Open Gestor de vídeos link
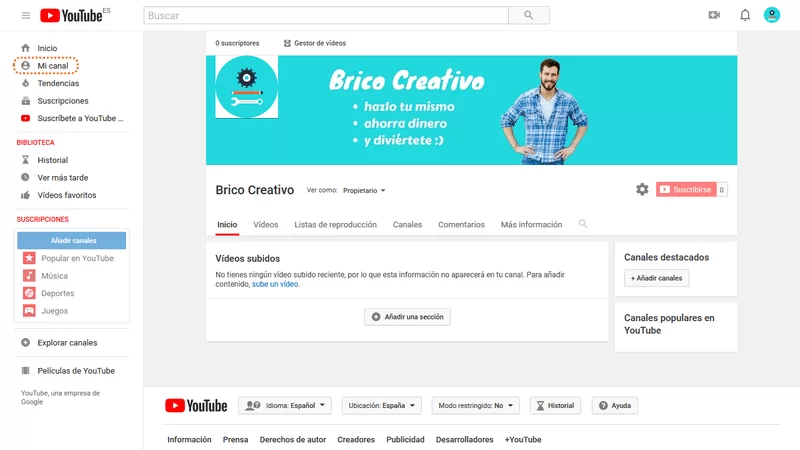The width and height of the screenshot is (800, 450). 315,43
